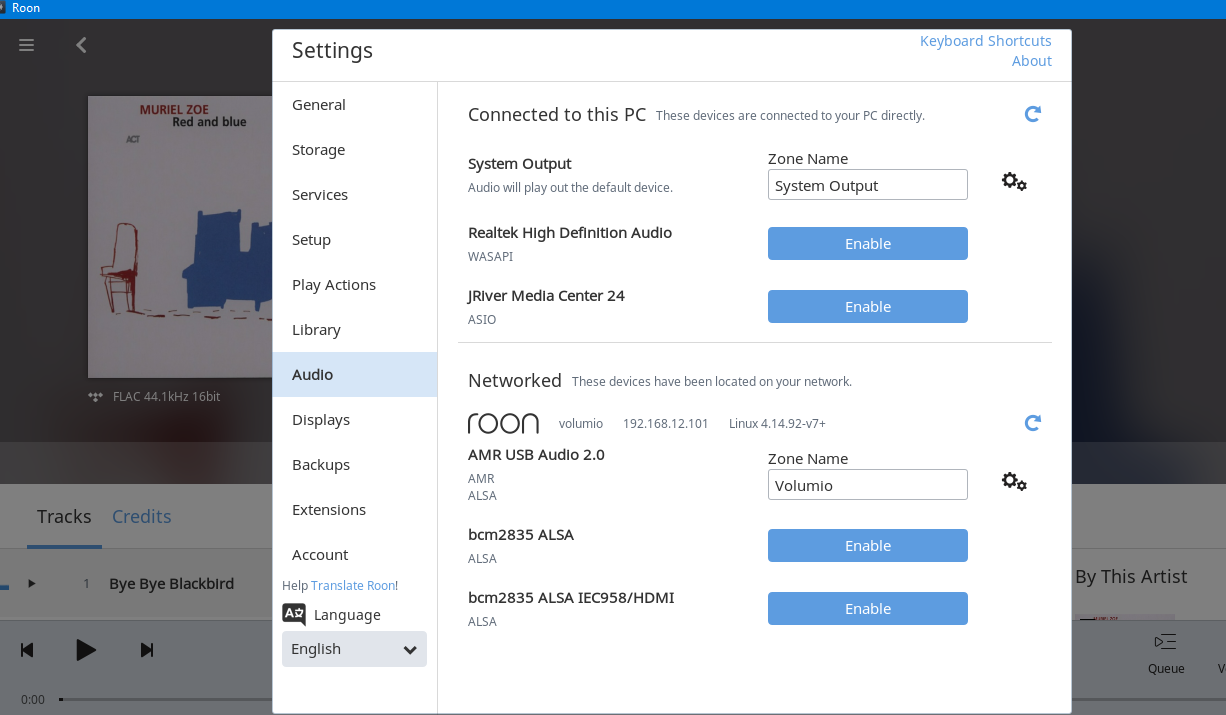
Task: Select the Storage settings section
Action: [x=354, y=150]
